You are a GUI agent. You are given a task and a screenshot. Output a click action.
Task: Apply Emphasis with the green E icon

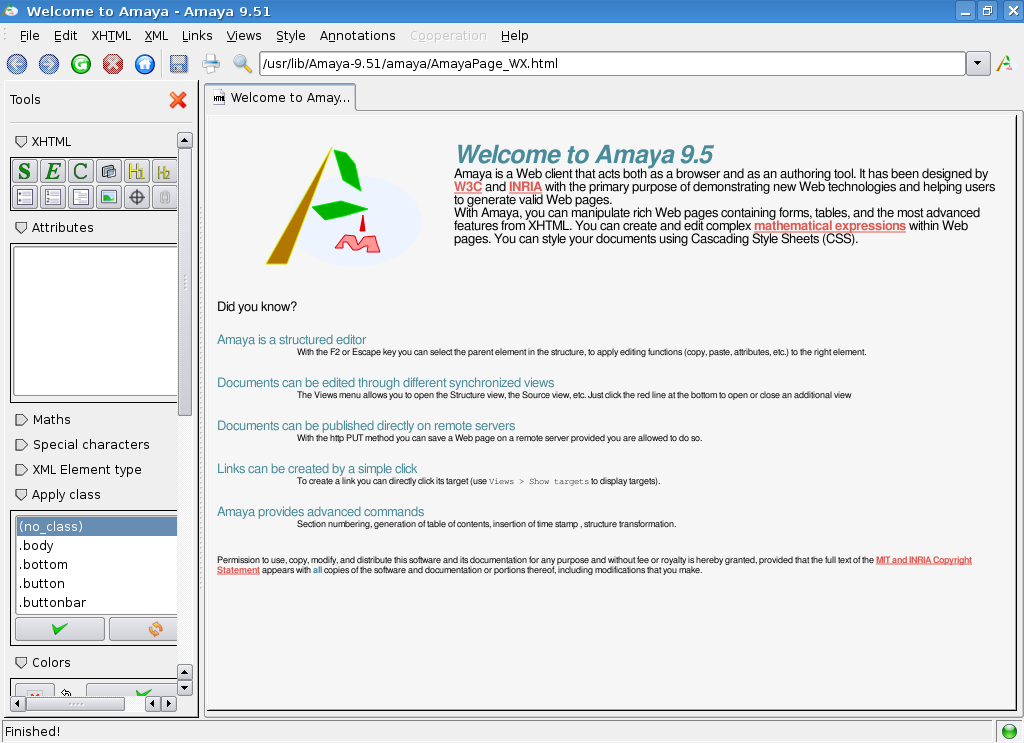(x=53, y=171)
